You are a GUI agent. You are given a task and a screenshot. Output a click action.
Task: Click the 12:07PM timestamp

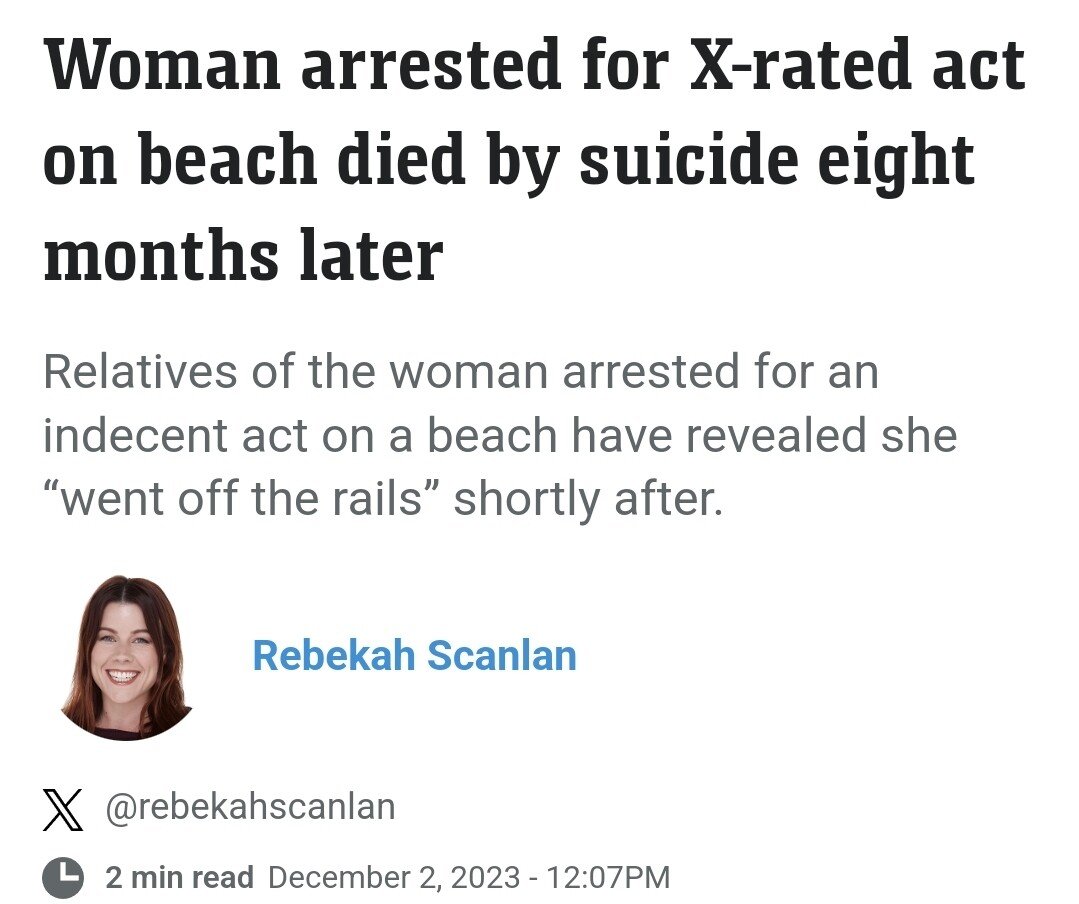607,877
